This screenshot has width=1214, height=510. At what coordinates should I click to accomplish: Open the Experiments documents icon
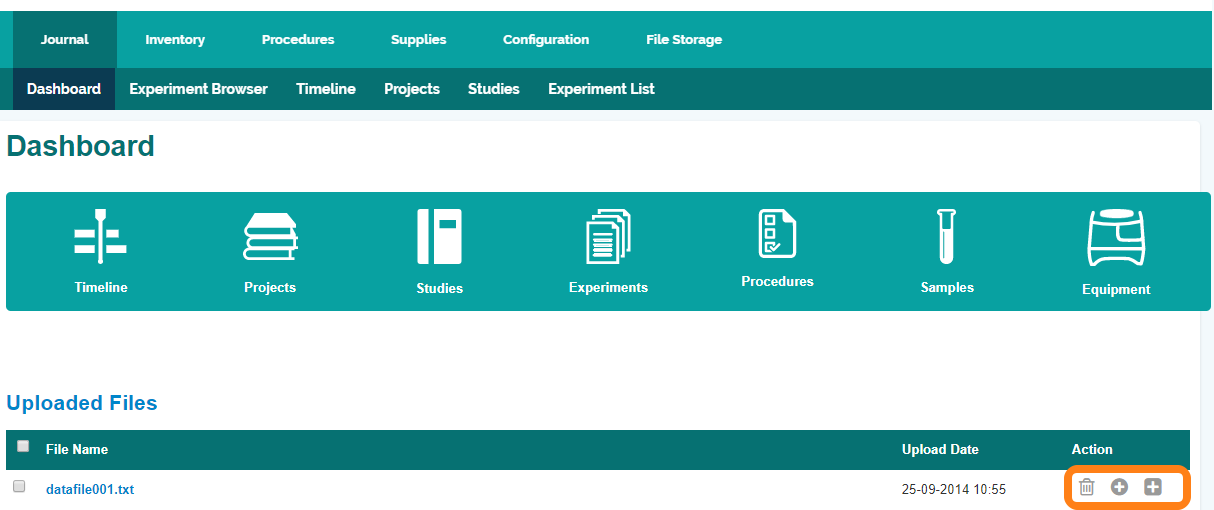(608, 238)
